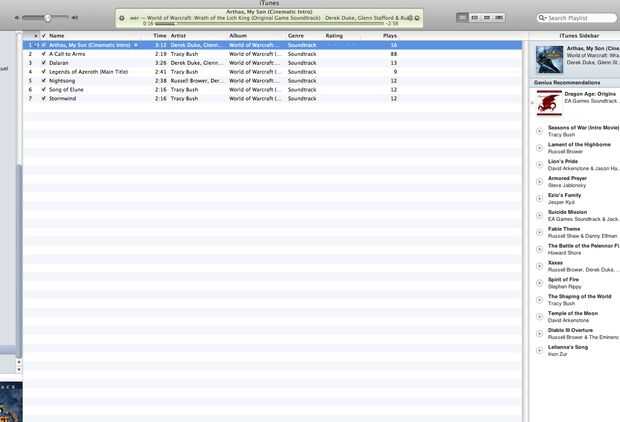The width and height of the screenshot is (620, 422).
Task: Switch to album list view
Action: click(475, 18)
